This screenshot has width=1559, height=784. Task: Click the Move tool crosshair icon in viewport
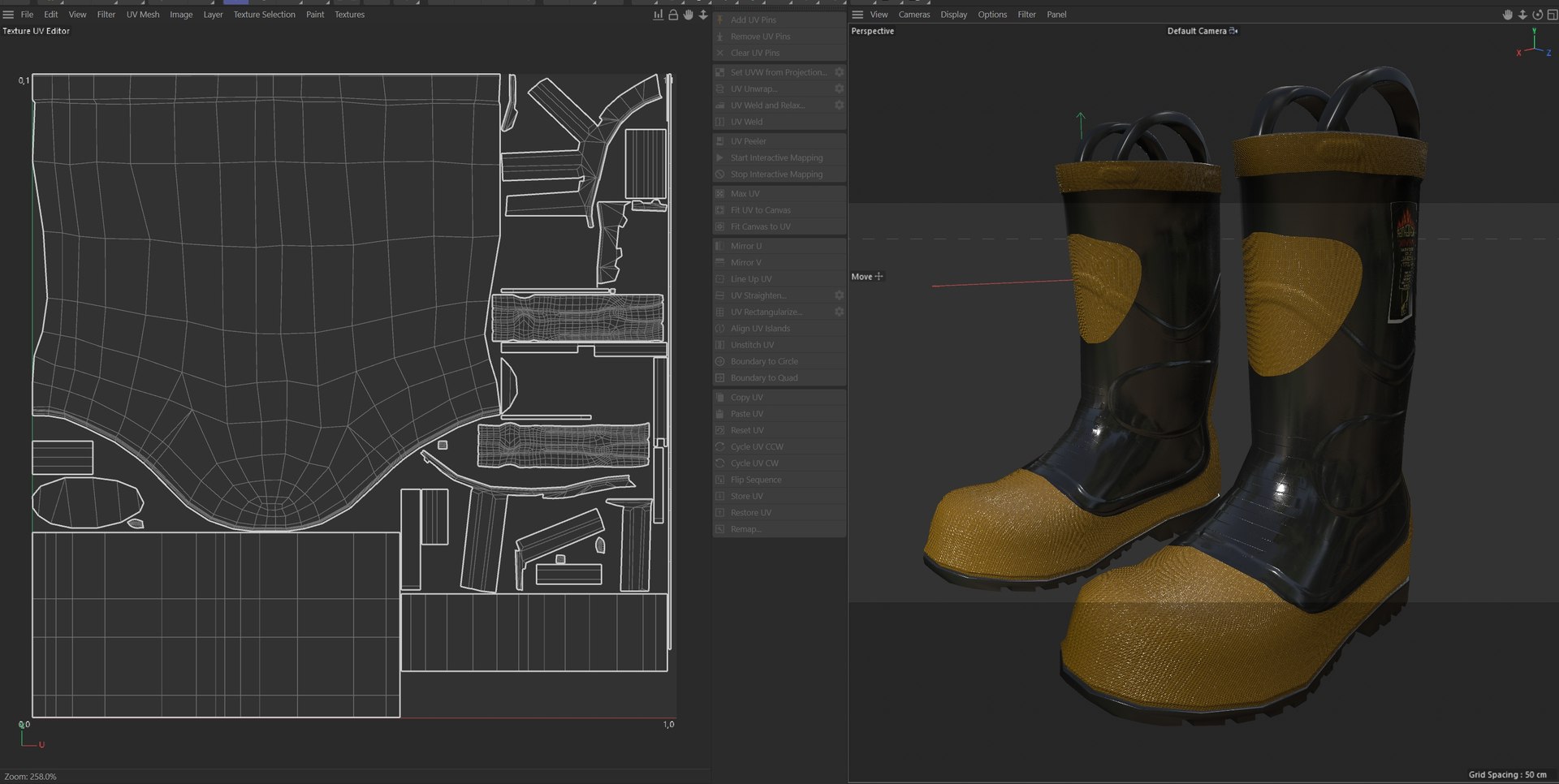point(879,277)
